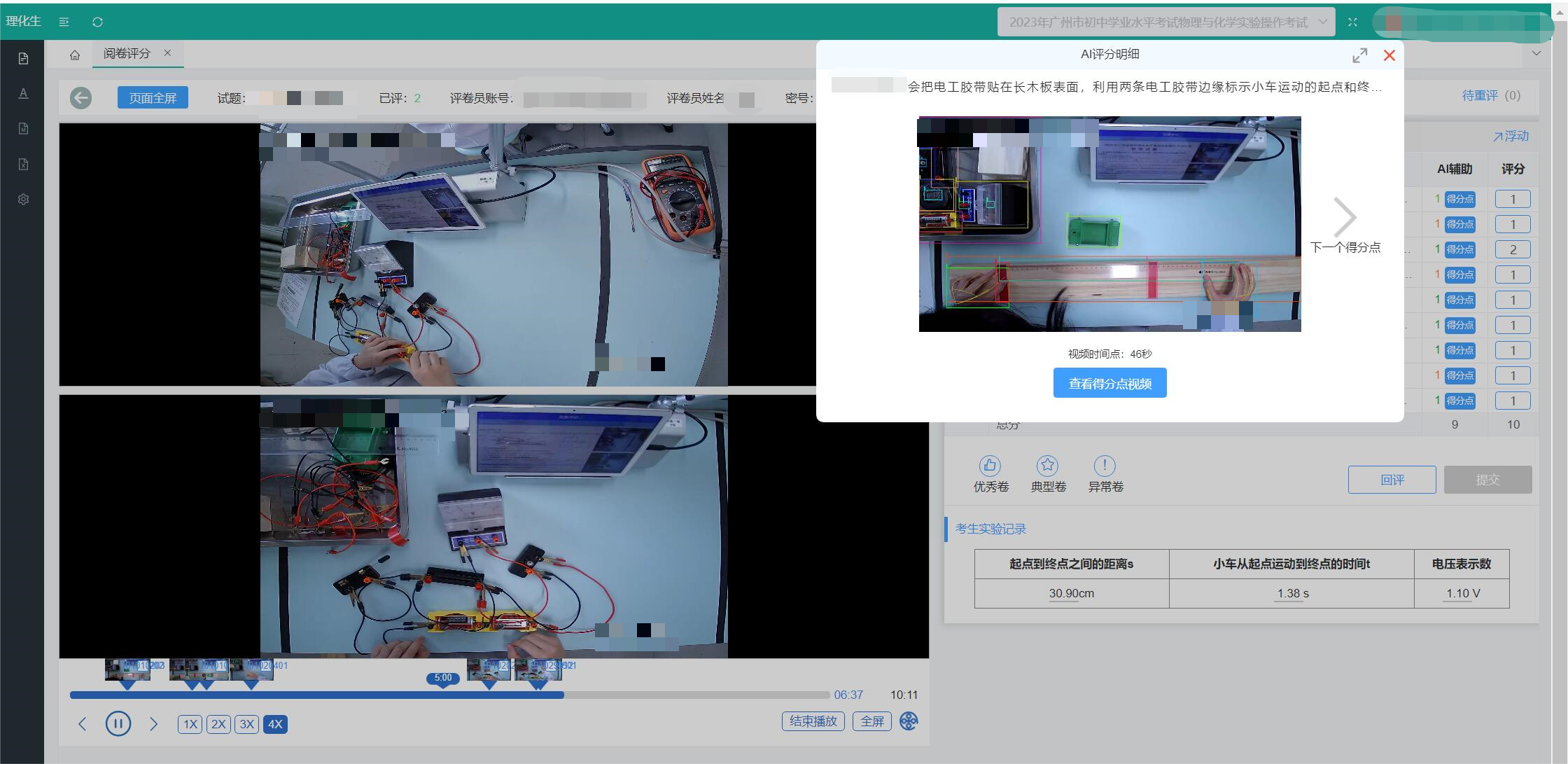Click the 查看得分点视频 button

coord(1109,383)
